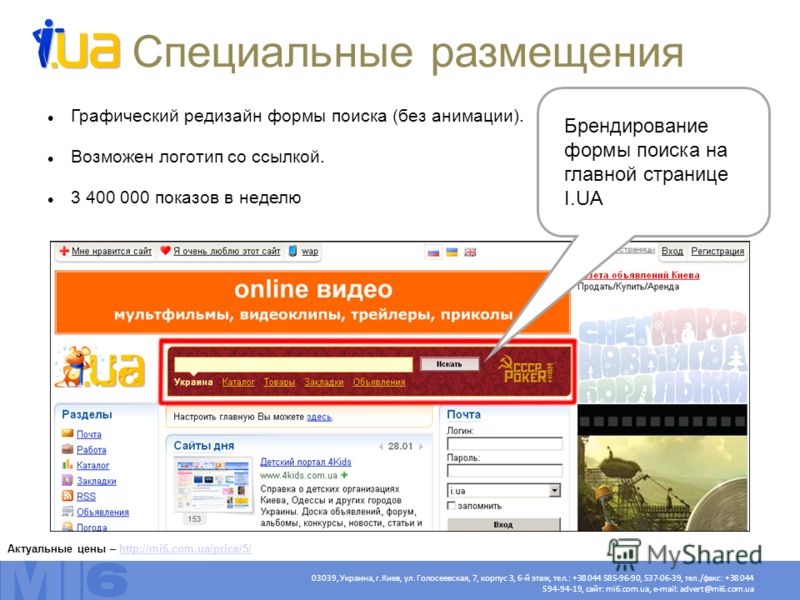
Task: Click the Искать search button
Action: (449, 364)
